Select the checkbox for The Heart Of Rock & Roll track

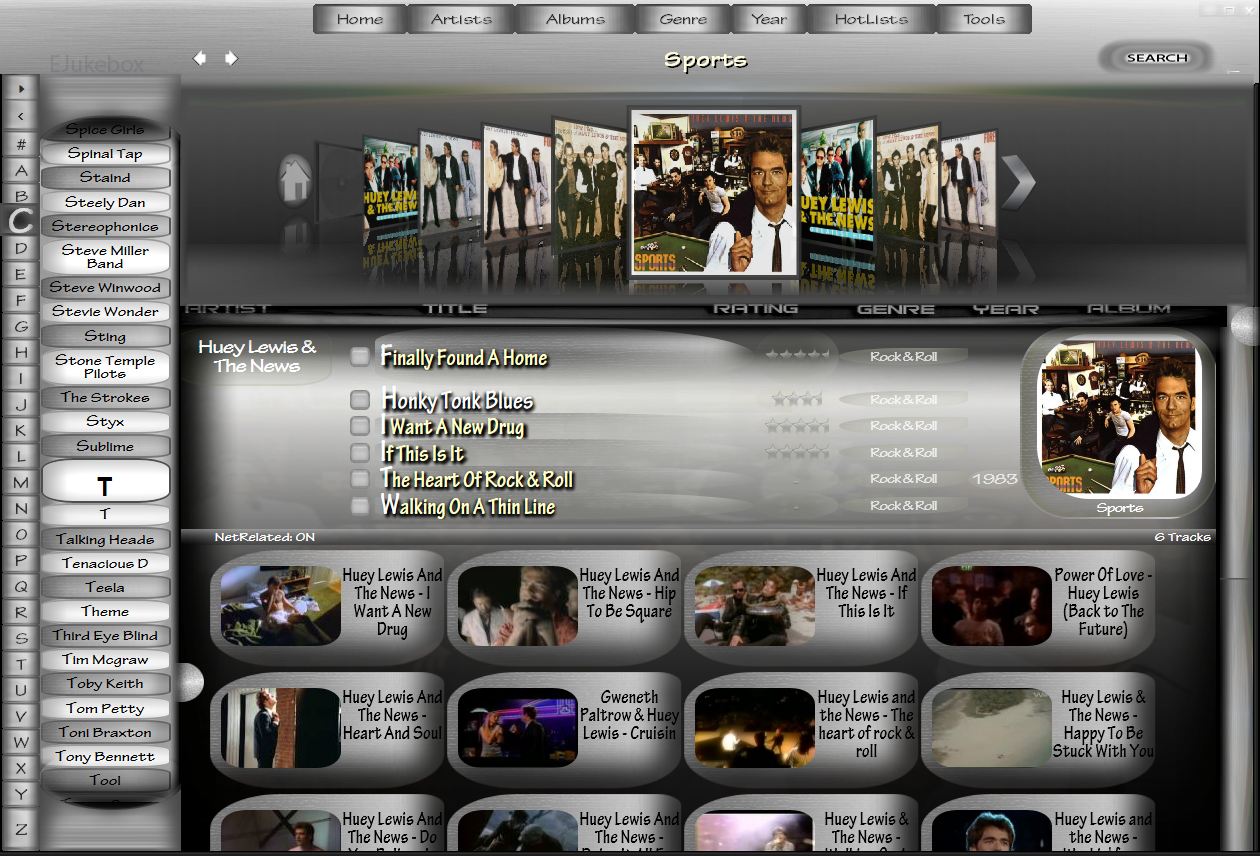[x=360, y=479]
